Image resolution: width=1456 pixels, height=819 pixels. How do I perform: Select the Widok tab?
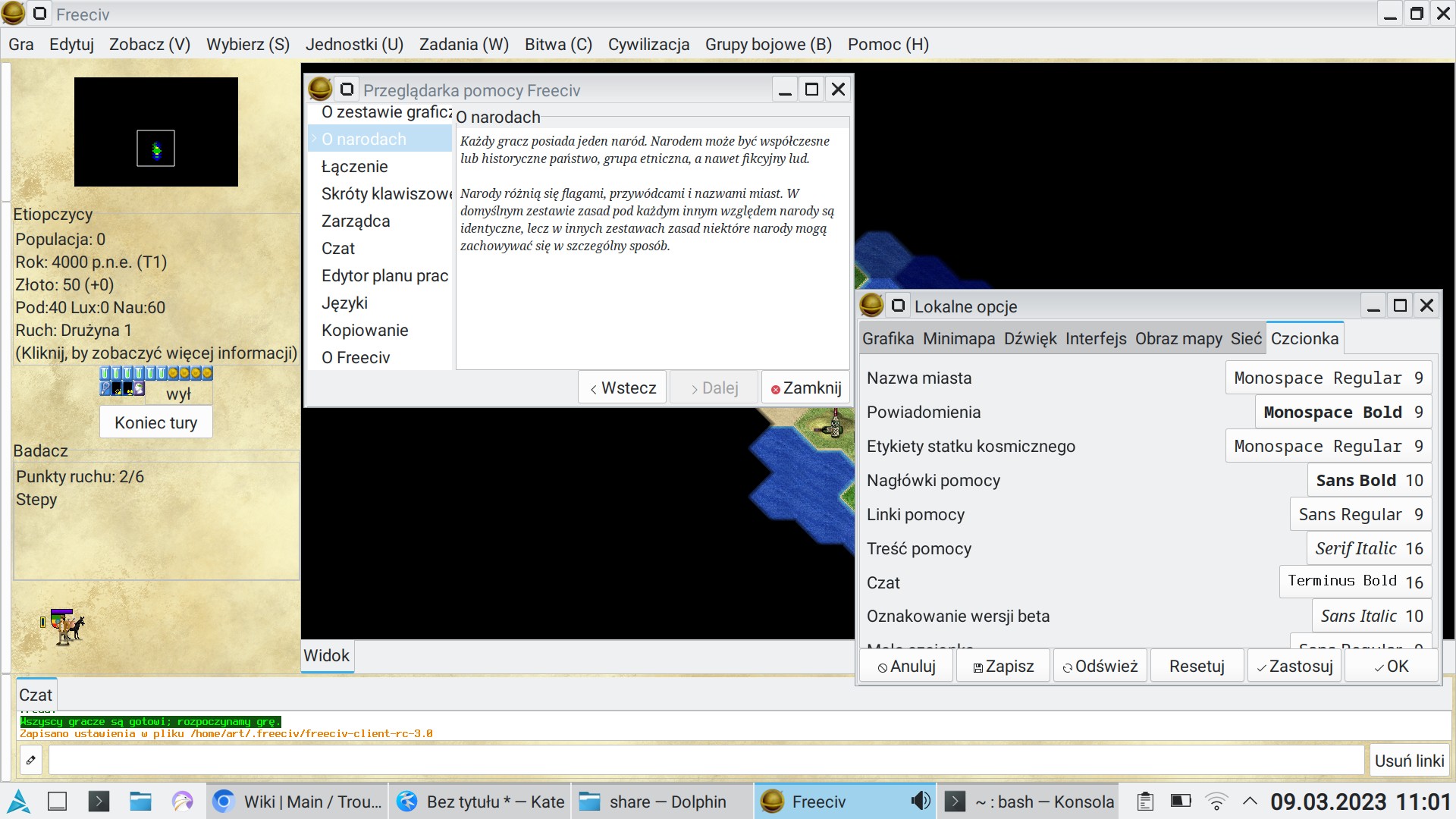[327, 655]
